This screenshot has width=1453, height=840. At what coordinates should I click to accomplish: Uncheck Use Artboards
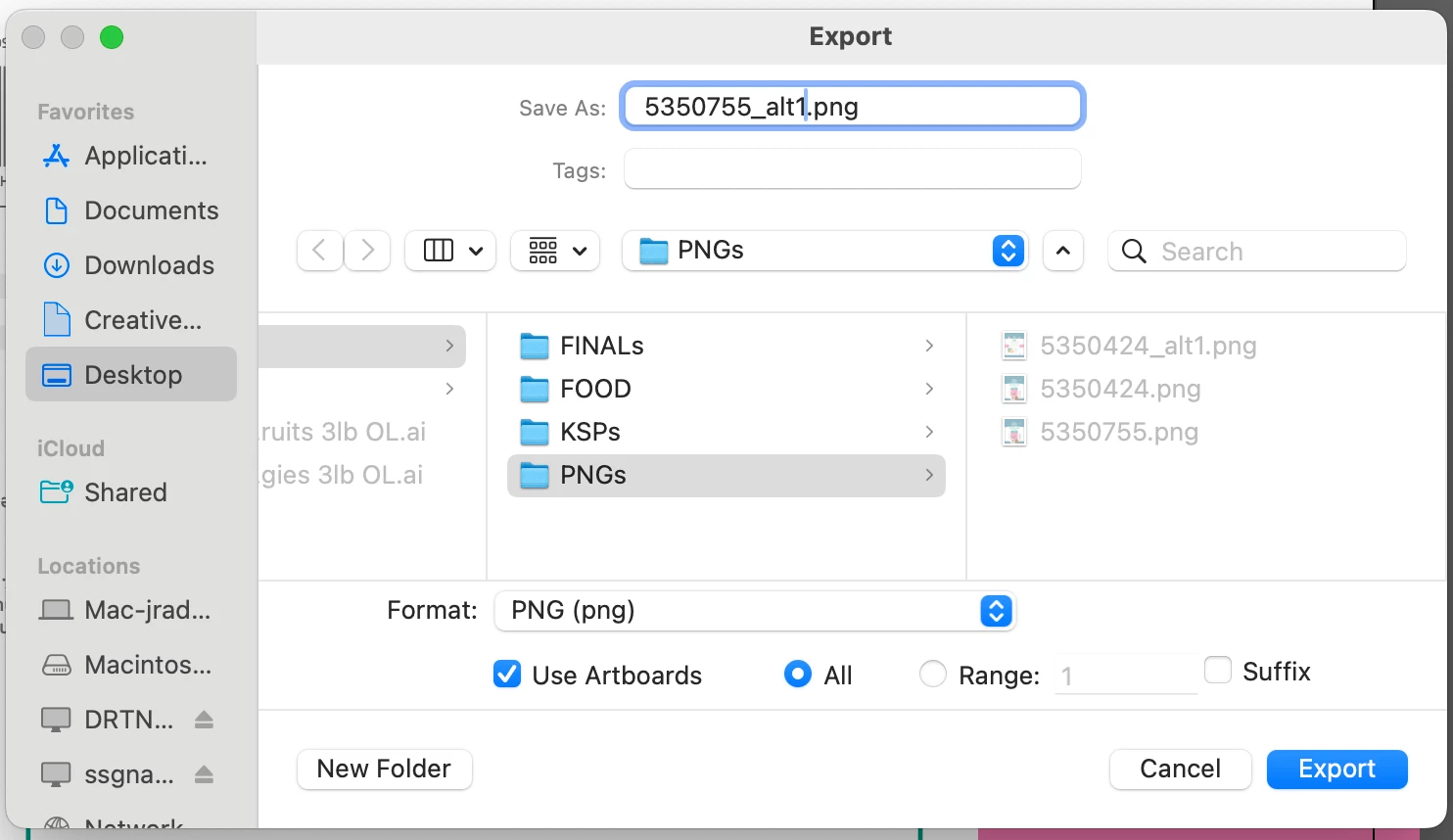pos(507,675)
